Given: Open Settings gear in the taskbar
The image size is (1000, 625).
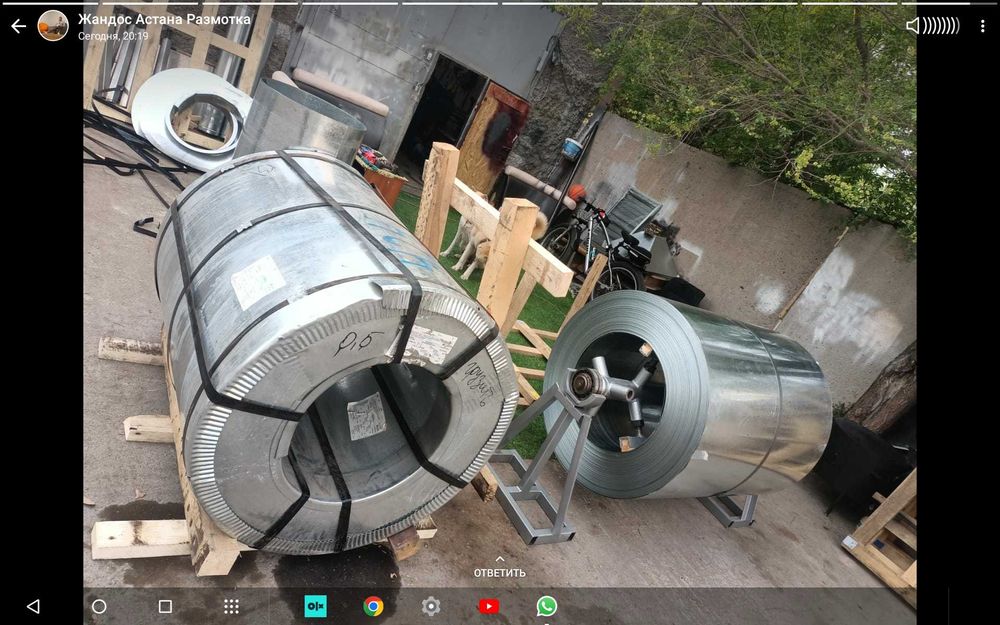Looking at the screenshot, I should click(x=431, y=606).
